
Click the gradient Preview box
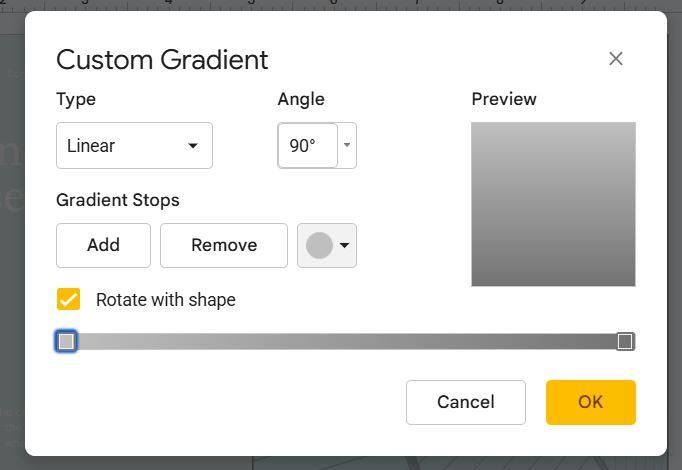(553, 204)
